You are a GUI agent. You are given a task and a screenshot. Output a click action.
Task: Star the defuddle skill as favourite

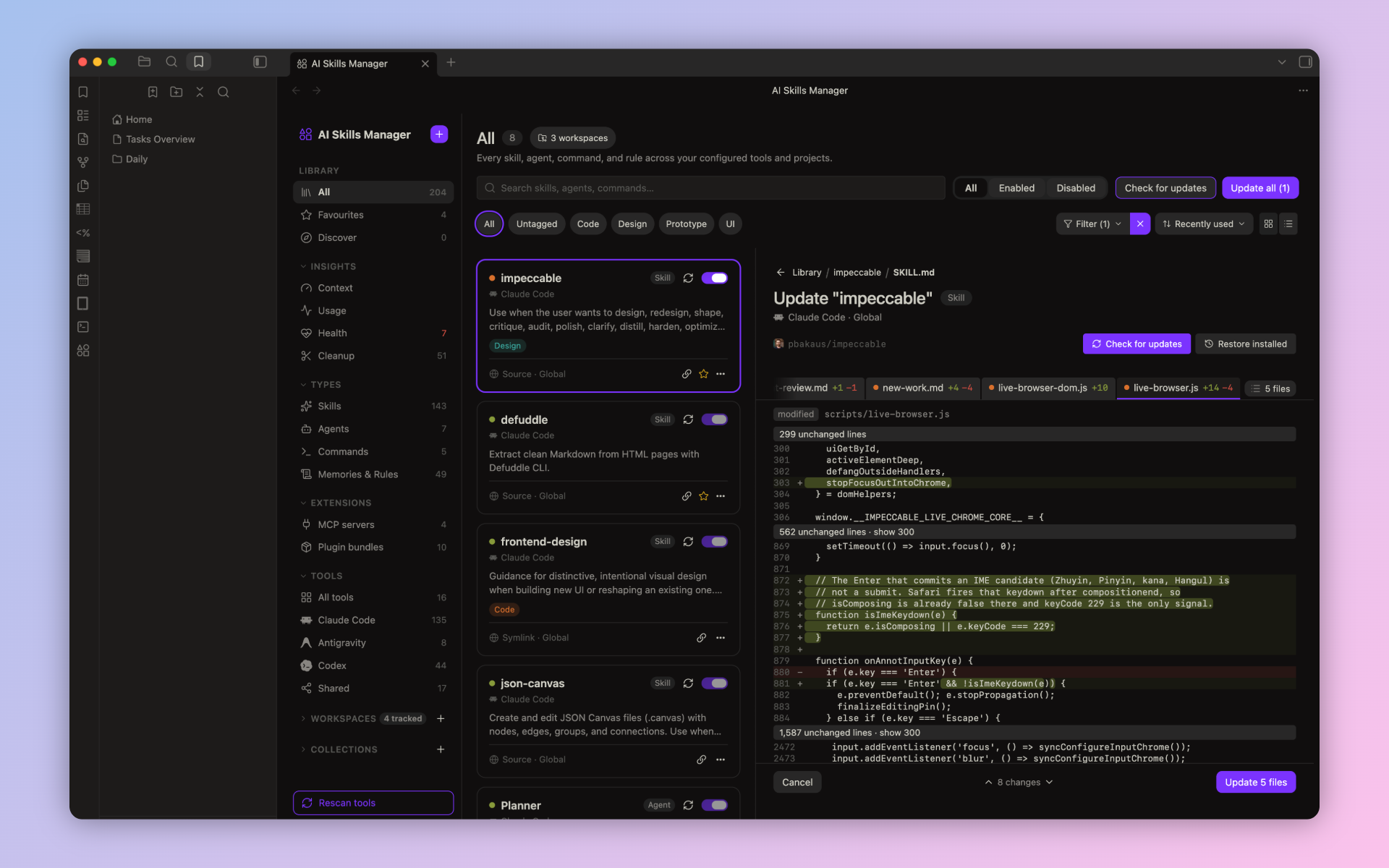coord(703,496)
